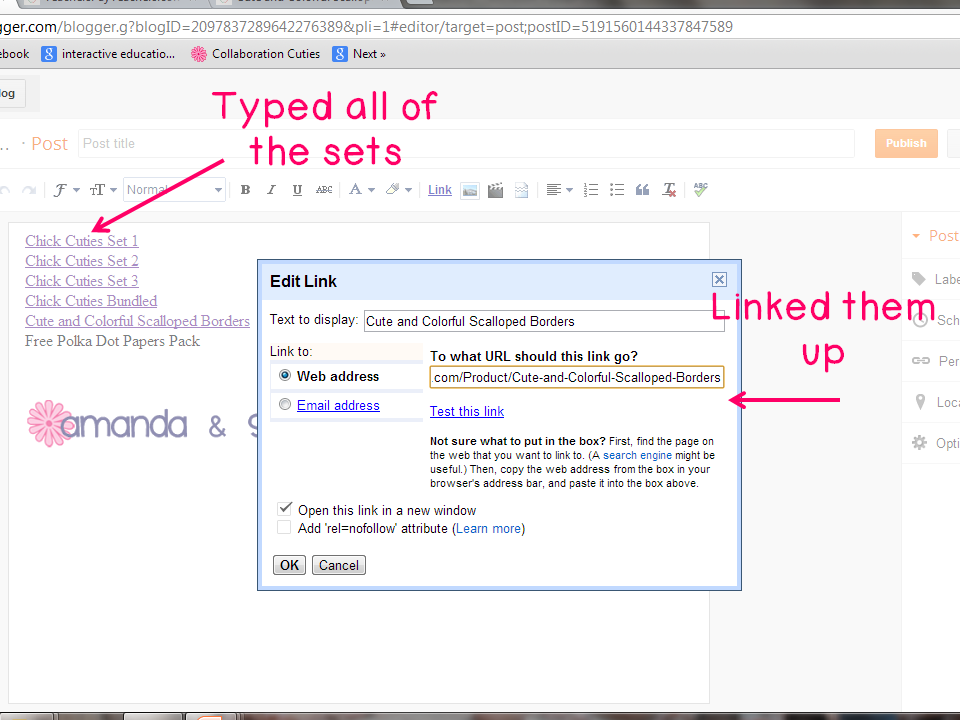The width and height of the screenshot is (960, 720).
Task: Click the Test this link hyperlink
Action: pos(466,411)
